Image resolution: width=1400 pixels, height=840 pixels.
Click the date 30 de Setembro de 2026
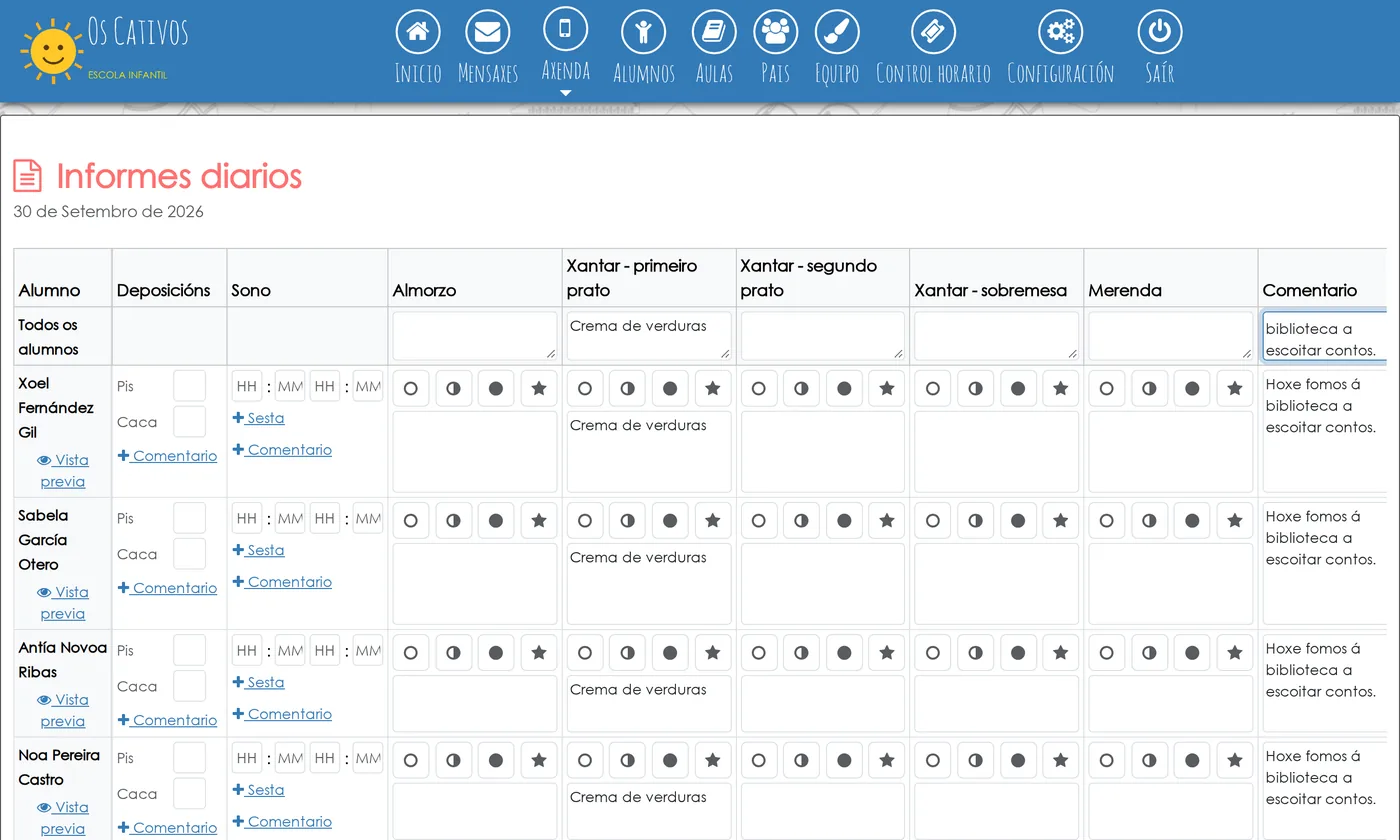tap(109, 211)
